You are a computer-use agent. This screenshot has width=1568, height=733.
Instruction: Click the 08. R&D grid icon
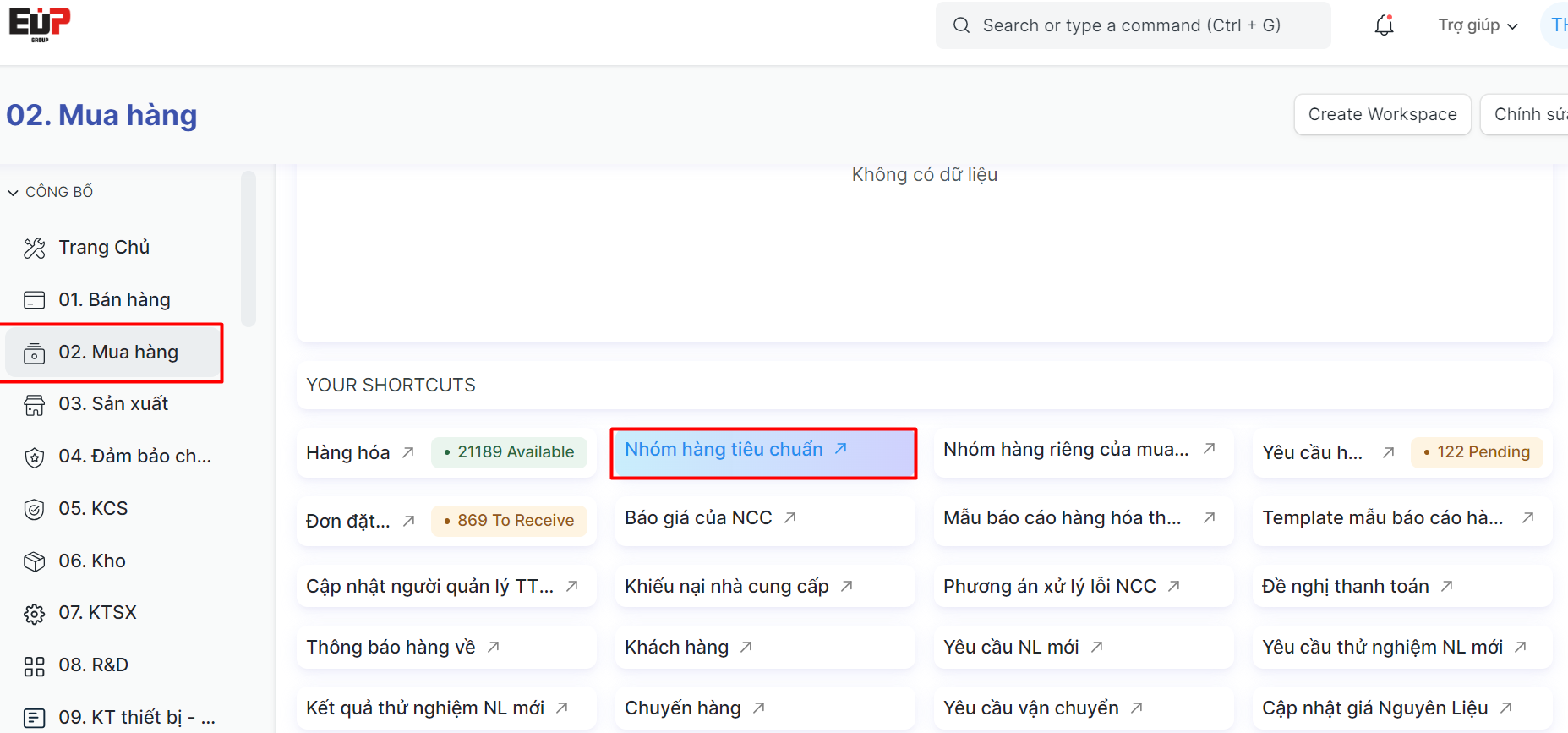coord(35,666)
